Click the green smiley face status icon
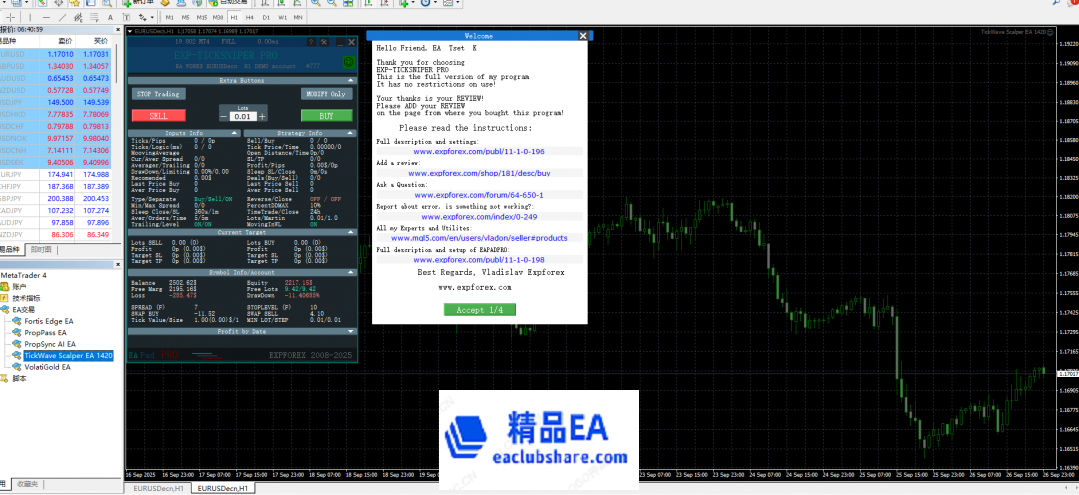Viewport: 1079px width, 495px height. [x=349, y=61]
